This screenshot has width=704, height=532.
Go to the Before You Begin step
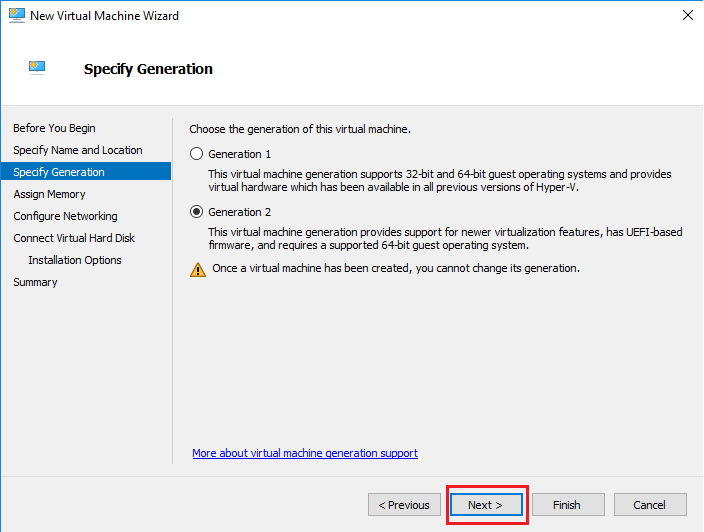tap(54, 128)
